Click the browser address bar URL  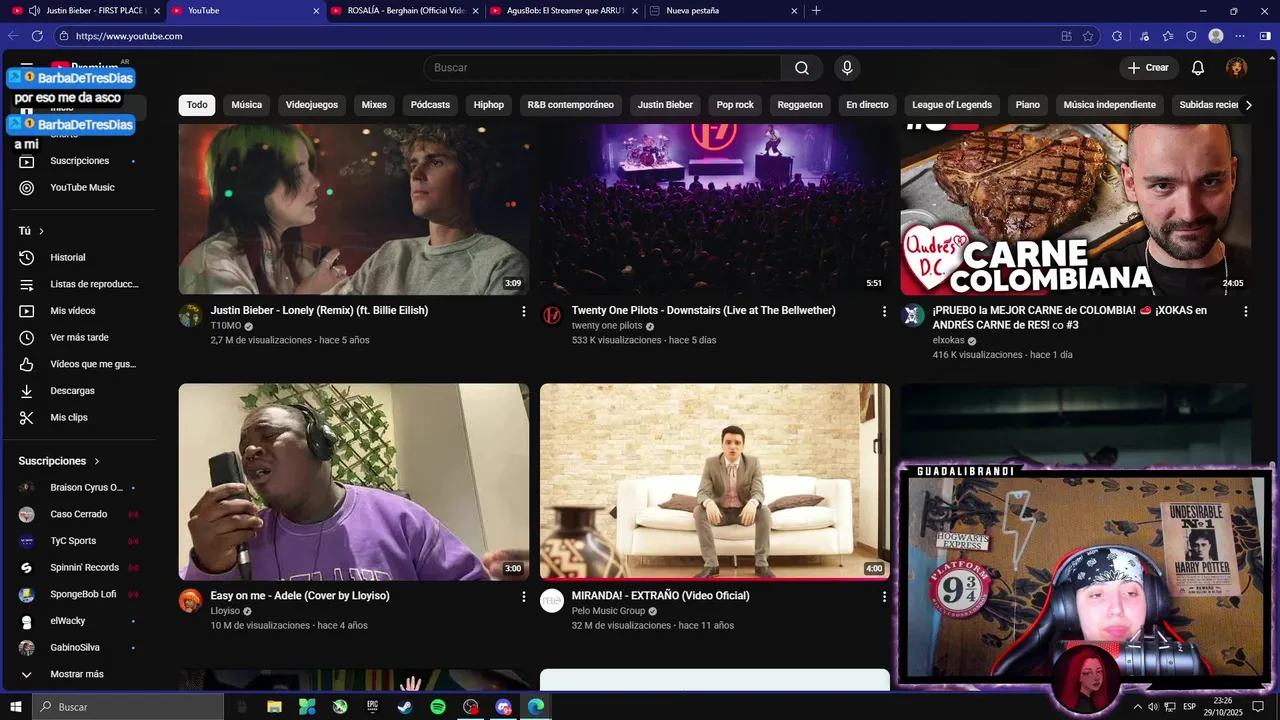129,36
